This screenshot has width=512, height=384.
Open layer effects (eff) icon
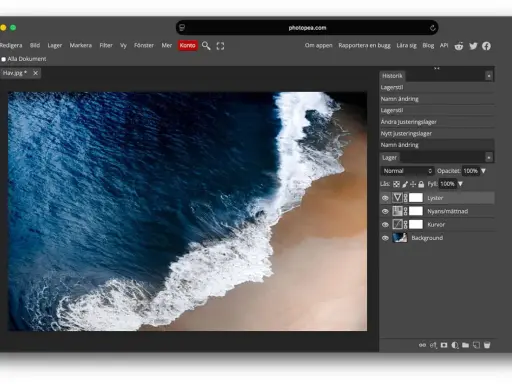(x=433, y=345)
